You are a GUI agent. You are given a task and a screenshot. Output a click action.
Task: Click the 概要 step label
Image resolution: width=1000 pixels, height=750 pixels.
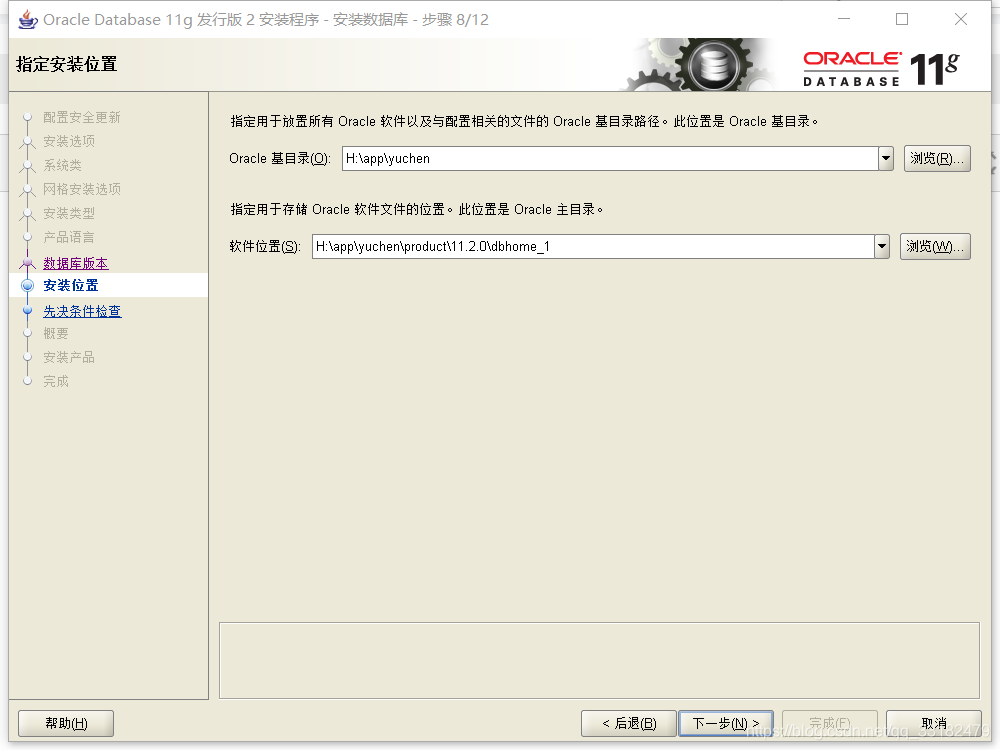56,334
